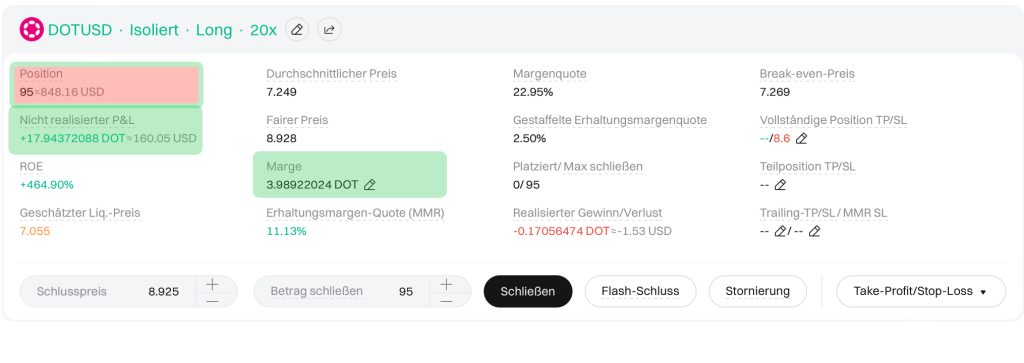Open the share position icon
Image resolution: width=1024 pixels, height=363 pixels.
pyautogui.click(x=329, y=29)
